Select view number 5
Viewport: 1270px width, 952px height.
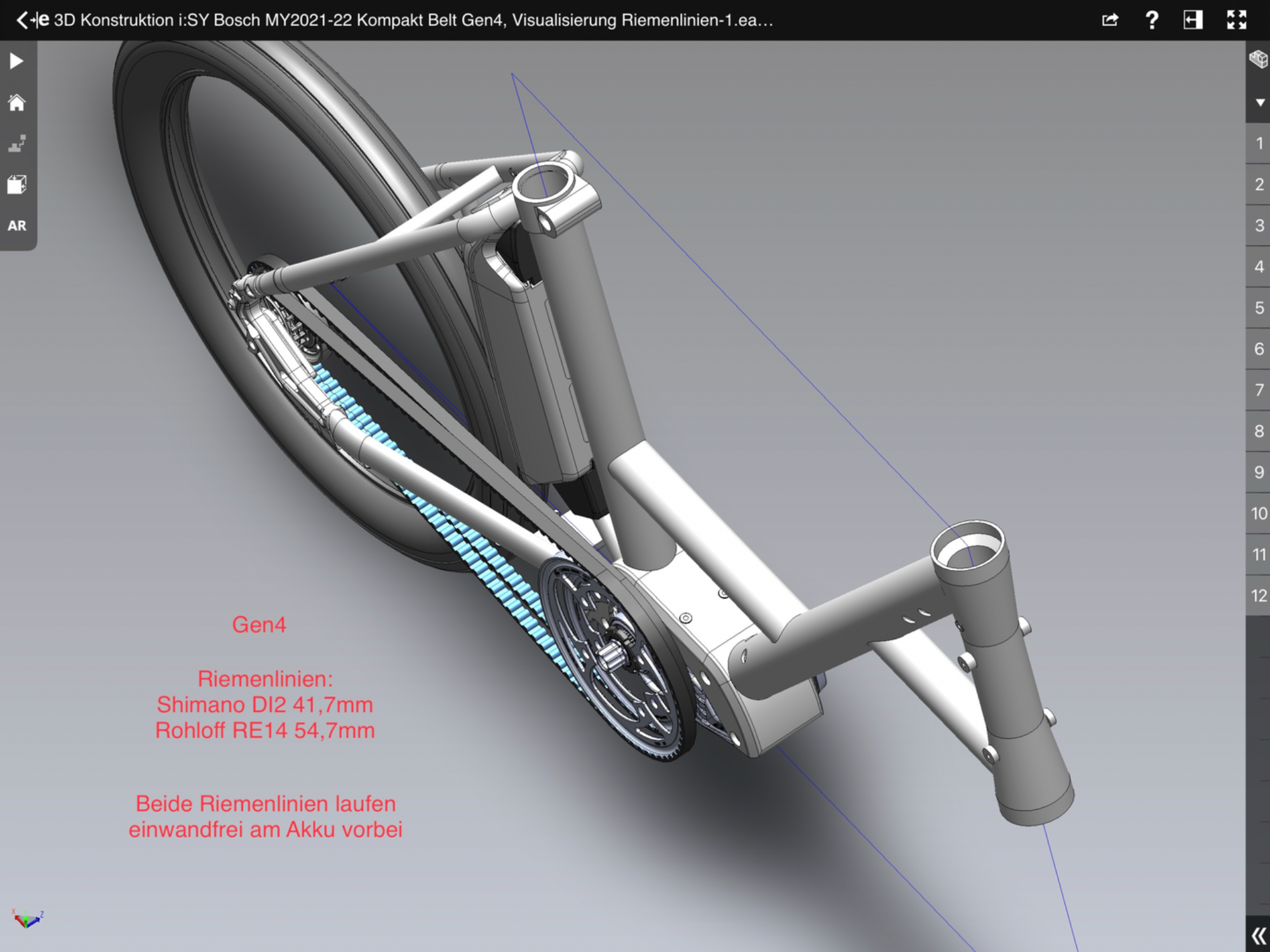coord(1259,308)
